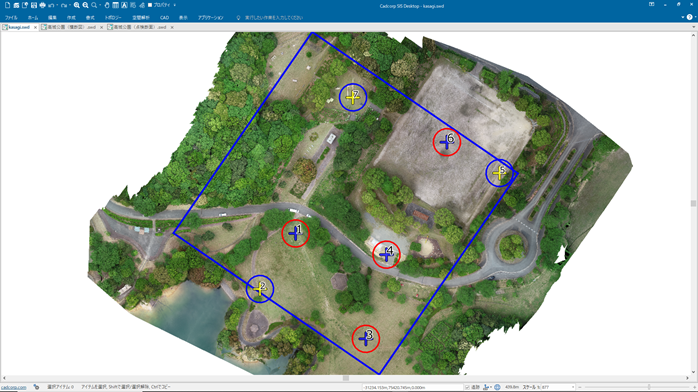Open the トポロジー ribbon tab

click(x=113, y=18)
